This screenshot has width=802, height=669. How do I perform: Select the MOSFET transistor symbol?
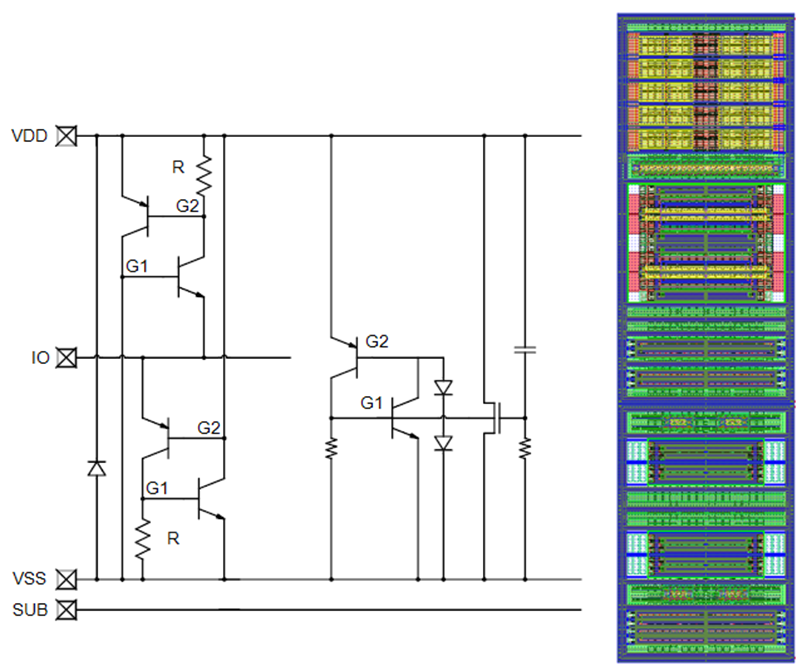coord(494,417)
